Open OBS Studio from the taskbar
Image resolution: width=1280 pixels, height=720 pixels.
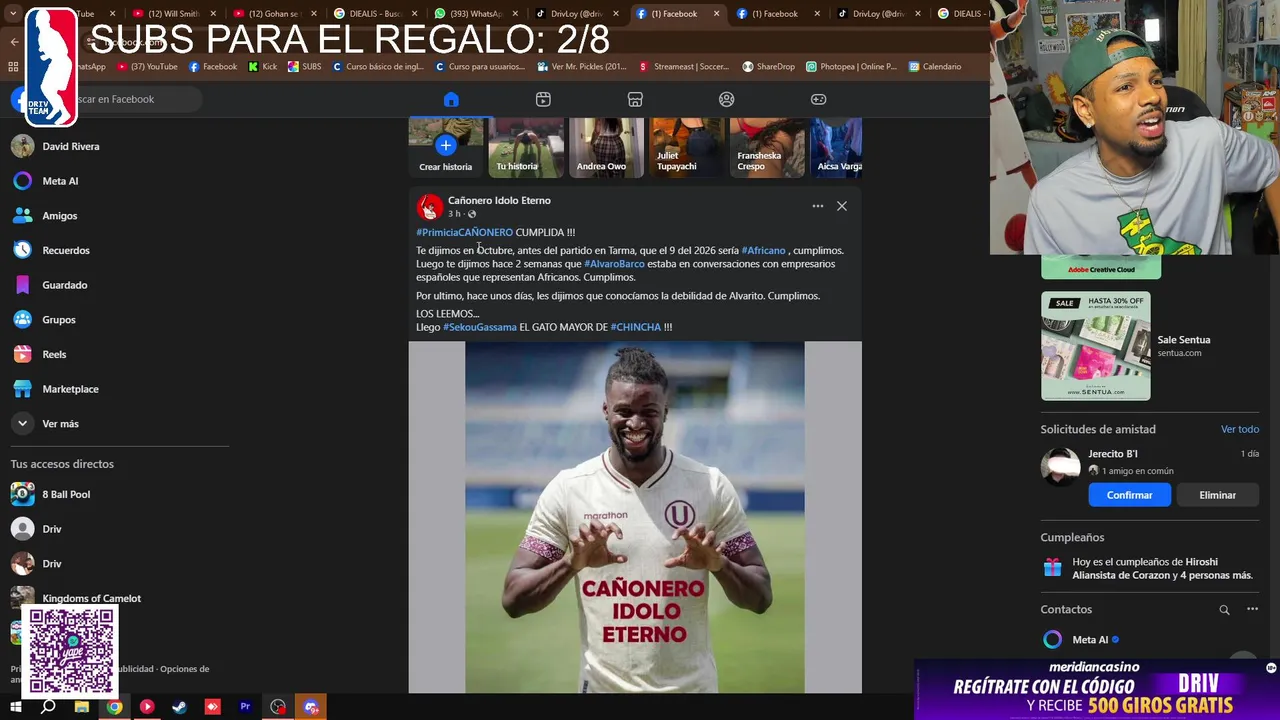278,707
